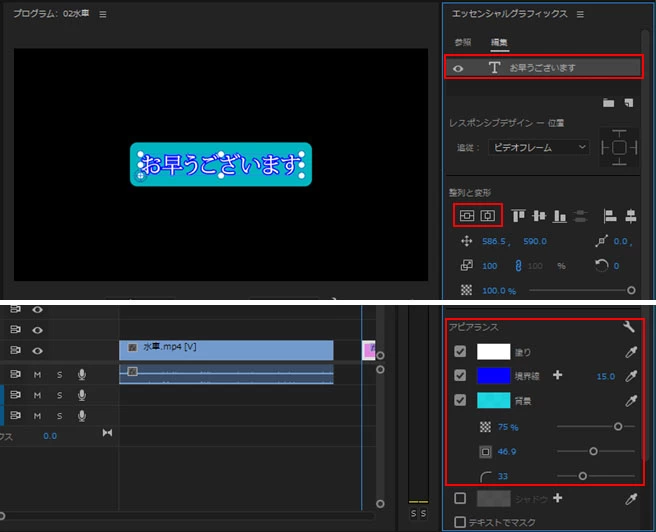Pick stroke color with eyedropper
The width and height of the screenshot is (656, 532).
coord(631,376)
